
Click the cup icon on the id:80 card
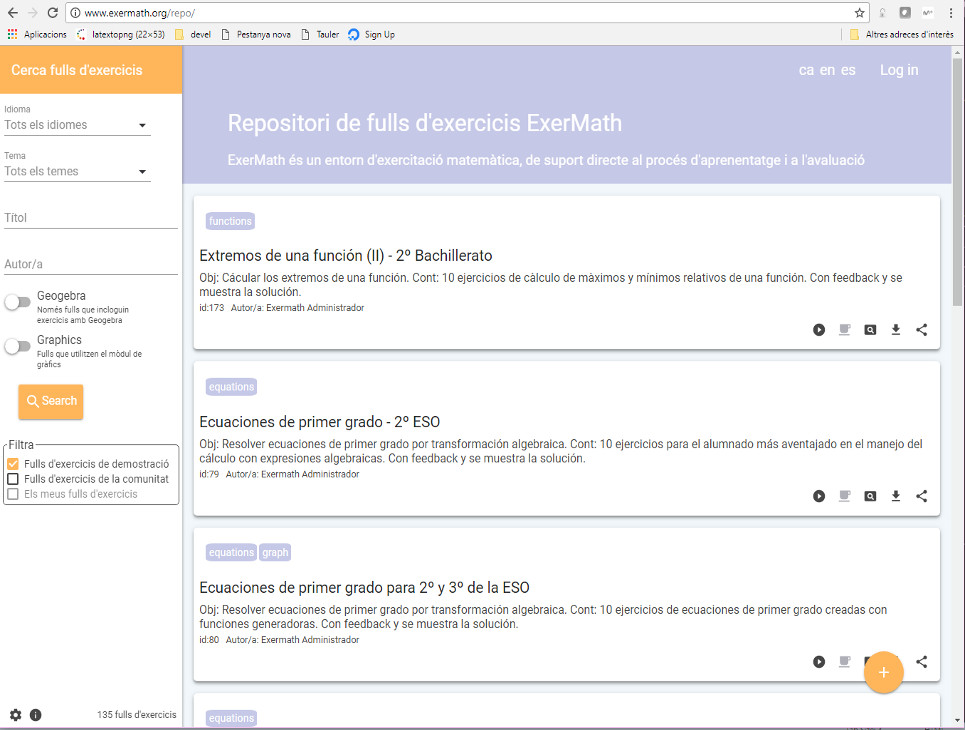pos(844,662)
